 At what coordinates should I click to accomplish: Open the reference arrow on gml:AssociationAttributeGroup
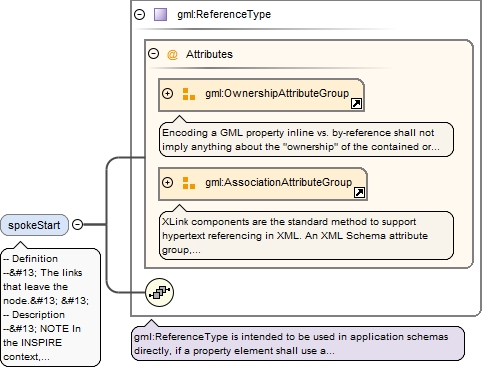coord(359,192)
